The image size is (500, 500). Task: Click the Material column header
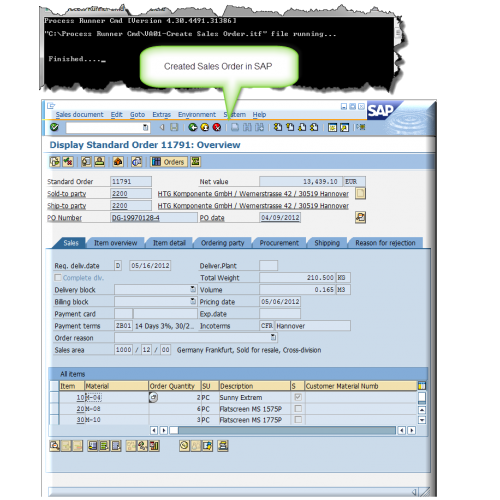point(116,386)
